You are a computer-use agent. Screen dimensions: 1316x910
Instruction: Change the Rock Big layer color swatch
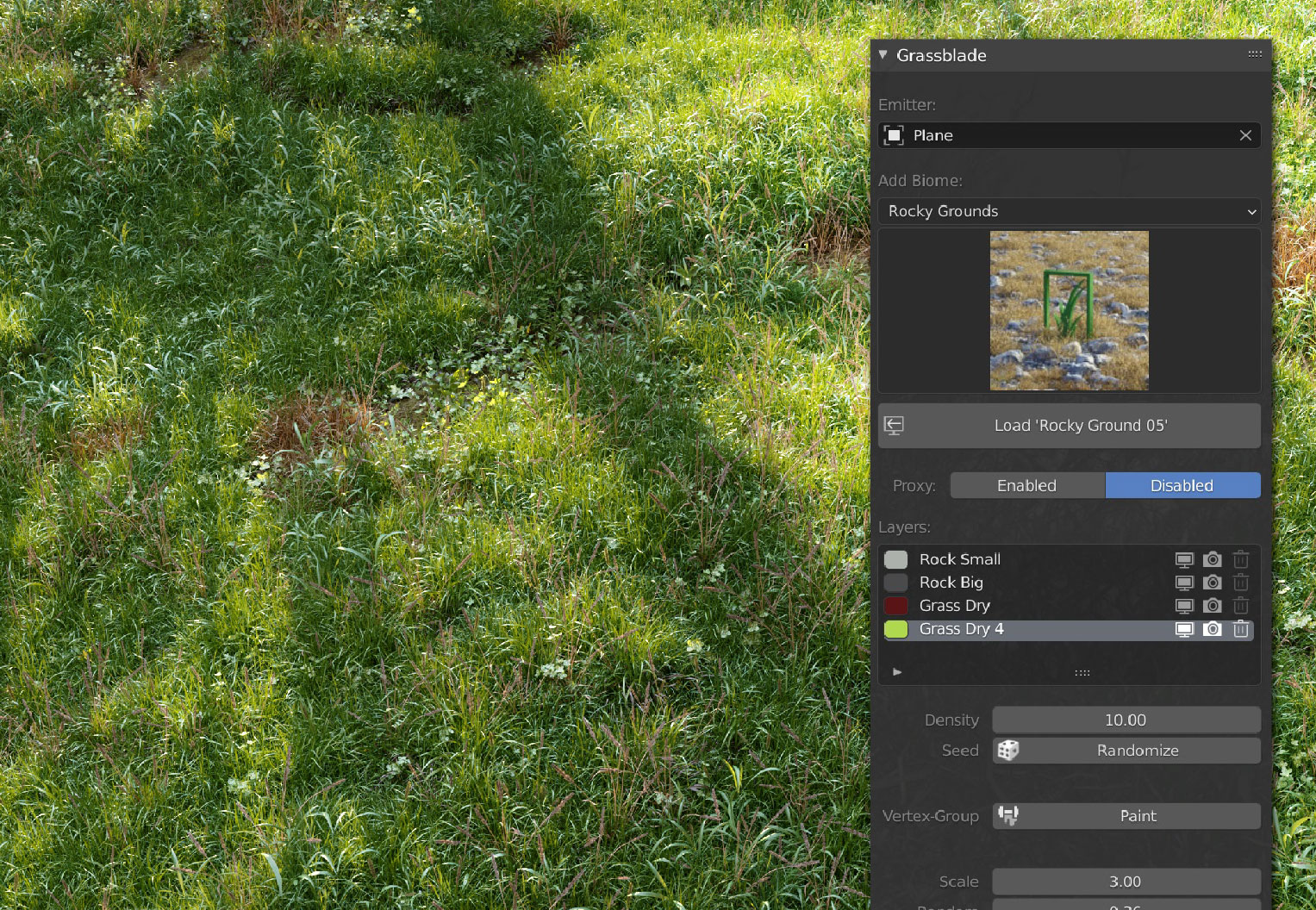tap(896, 583)
